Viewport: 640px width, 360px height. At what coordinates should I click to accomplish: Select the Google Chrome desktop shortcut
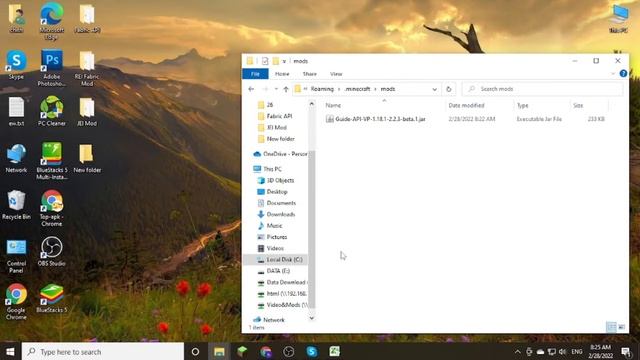tap(16, 301)
